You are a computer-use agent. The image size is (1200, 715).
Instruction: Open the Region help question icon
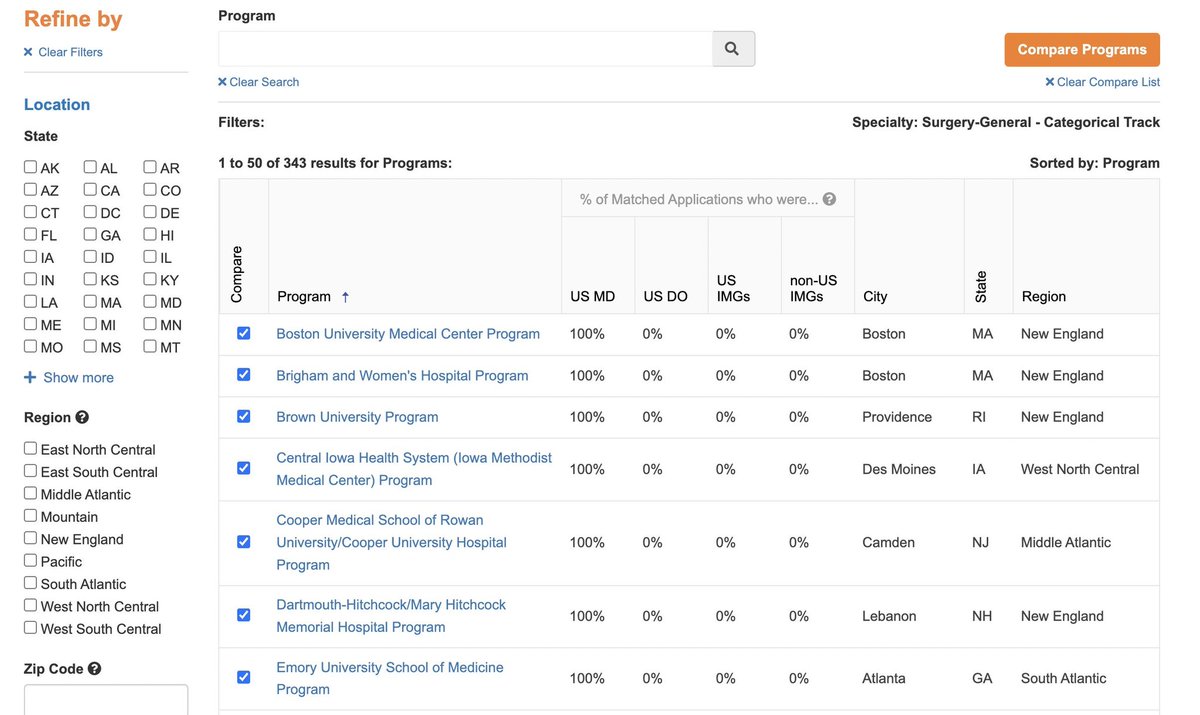82,417
